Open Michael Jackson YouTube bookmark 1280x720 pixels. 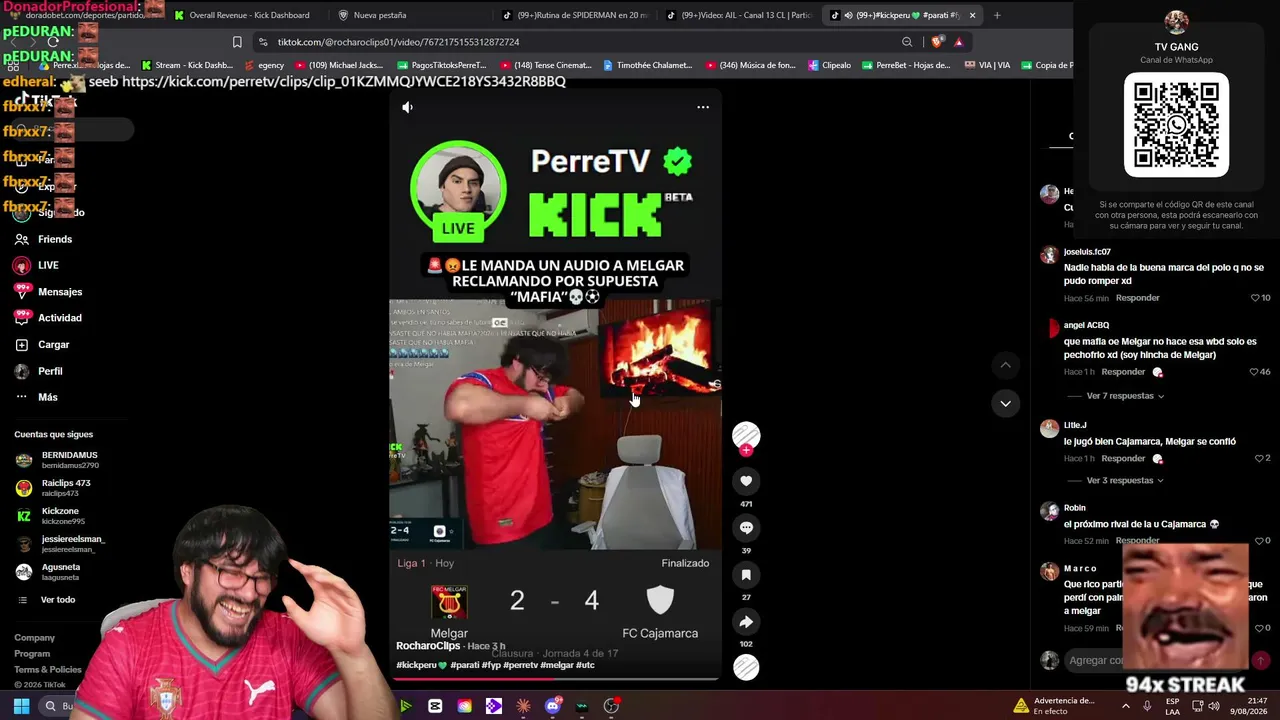coord(338,65)
